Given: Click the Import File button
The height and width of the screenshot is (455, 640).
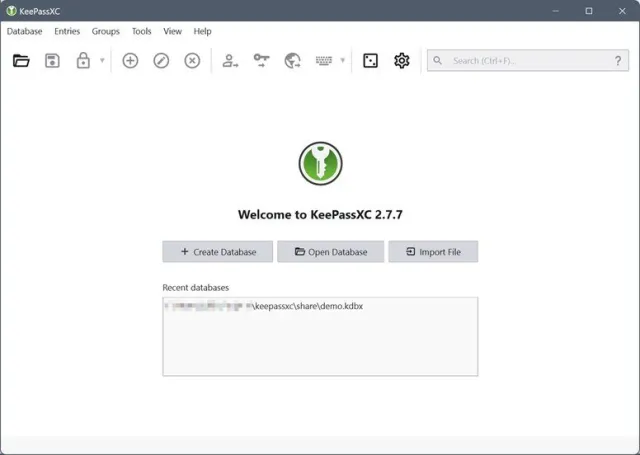Looking at the screenshot, I should tap(433, 252).
